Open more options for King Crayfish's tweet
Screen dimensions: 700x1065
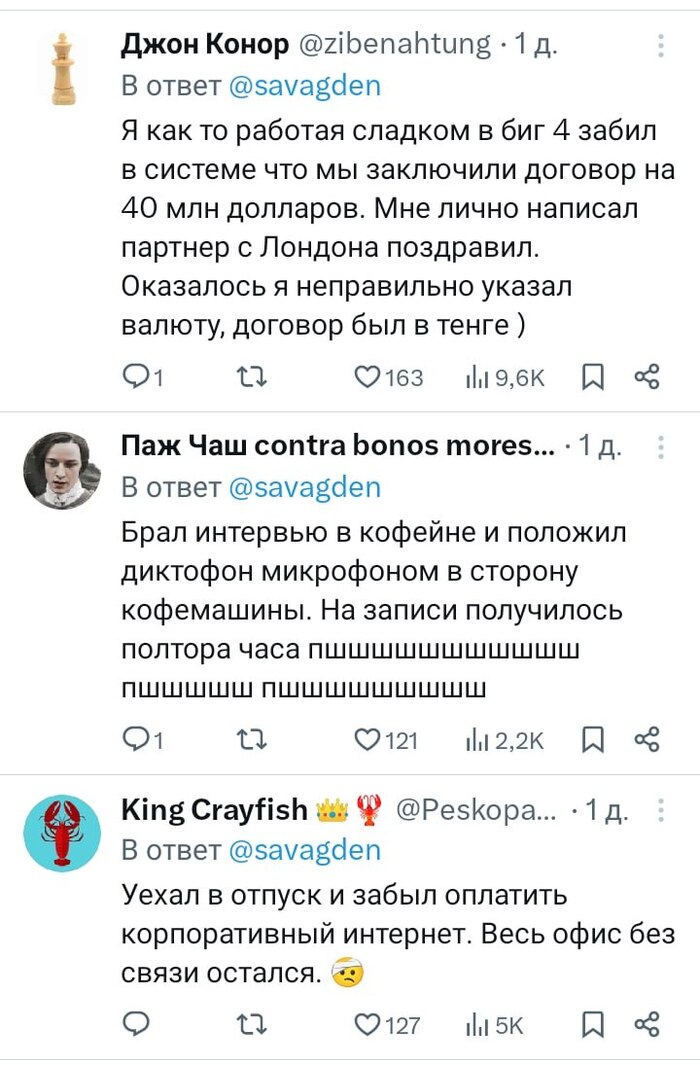tap(660, 811)
